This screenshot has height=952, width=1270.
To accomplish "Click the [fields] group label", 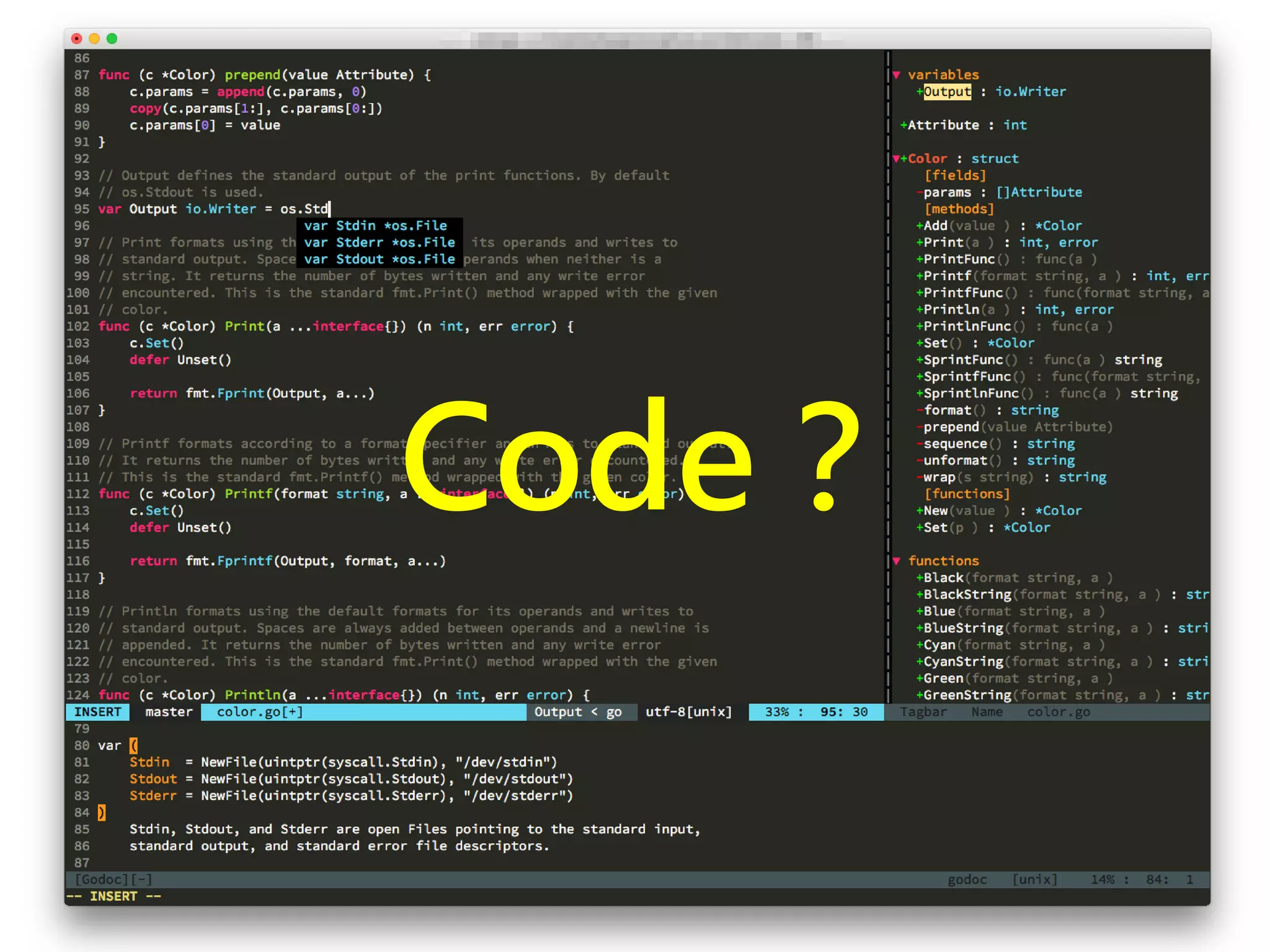I will point(955,175).
